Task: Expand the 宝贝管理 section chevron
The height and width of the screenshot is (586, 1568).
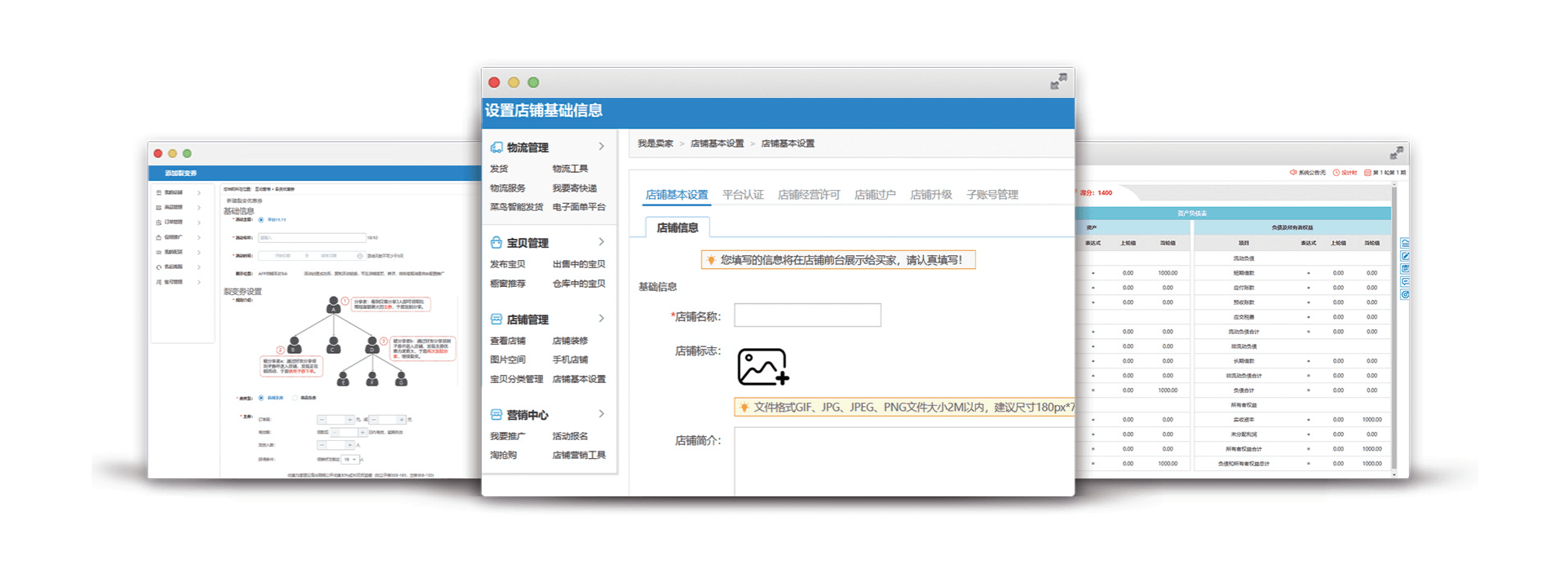Action: coord(602,242)
